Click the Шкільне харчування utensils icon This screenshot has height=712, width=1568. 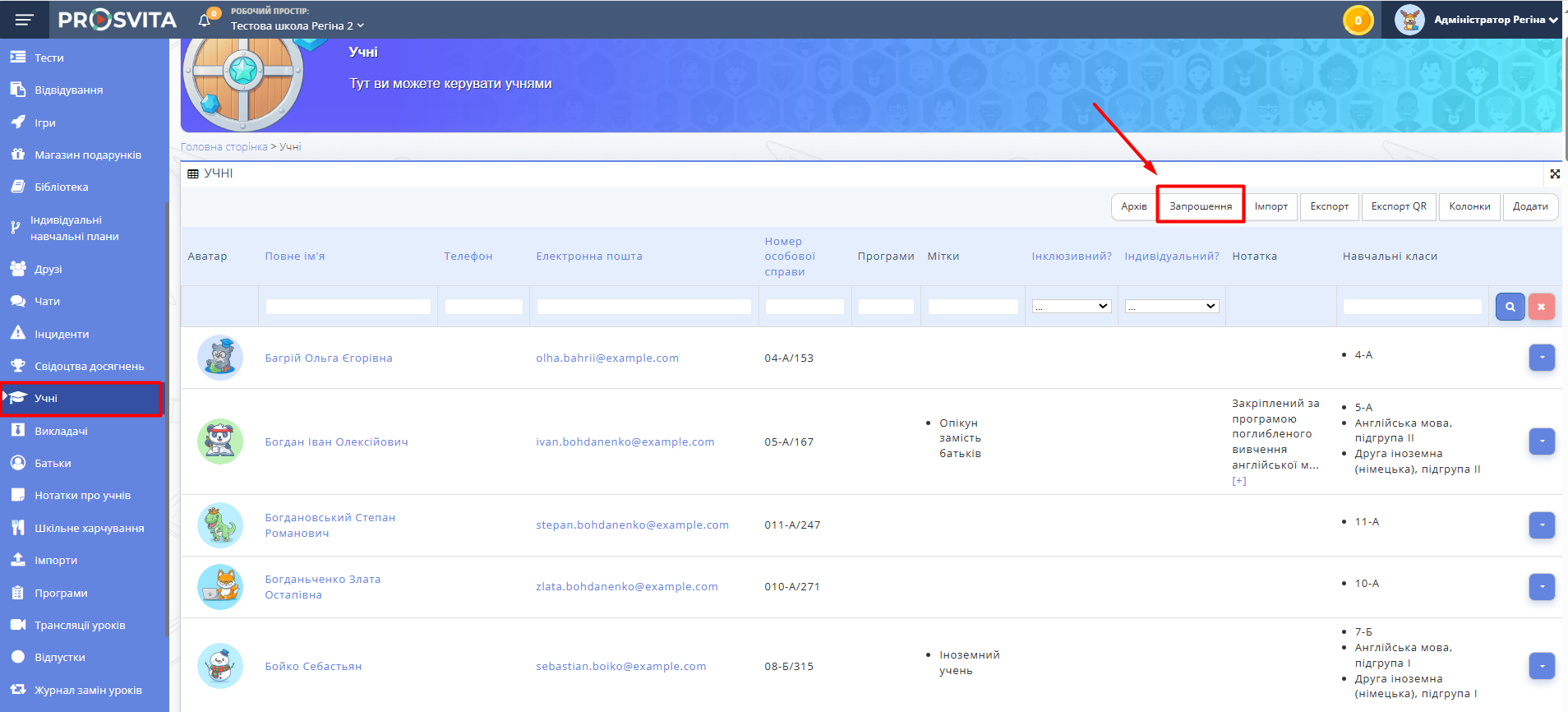[x=18, y=528]
